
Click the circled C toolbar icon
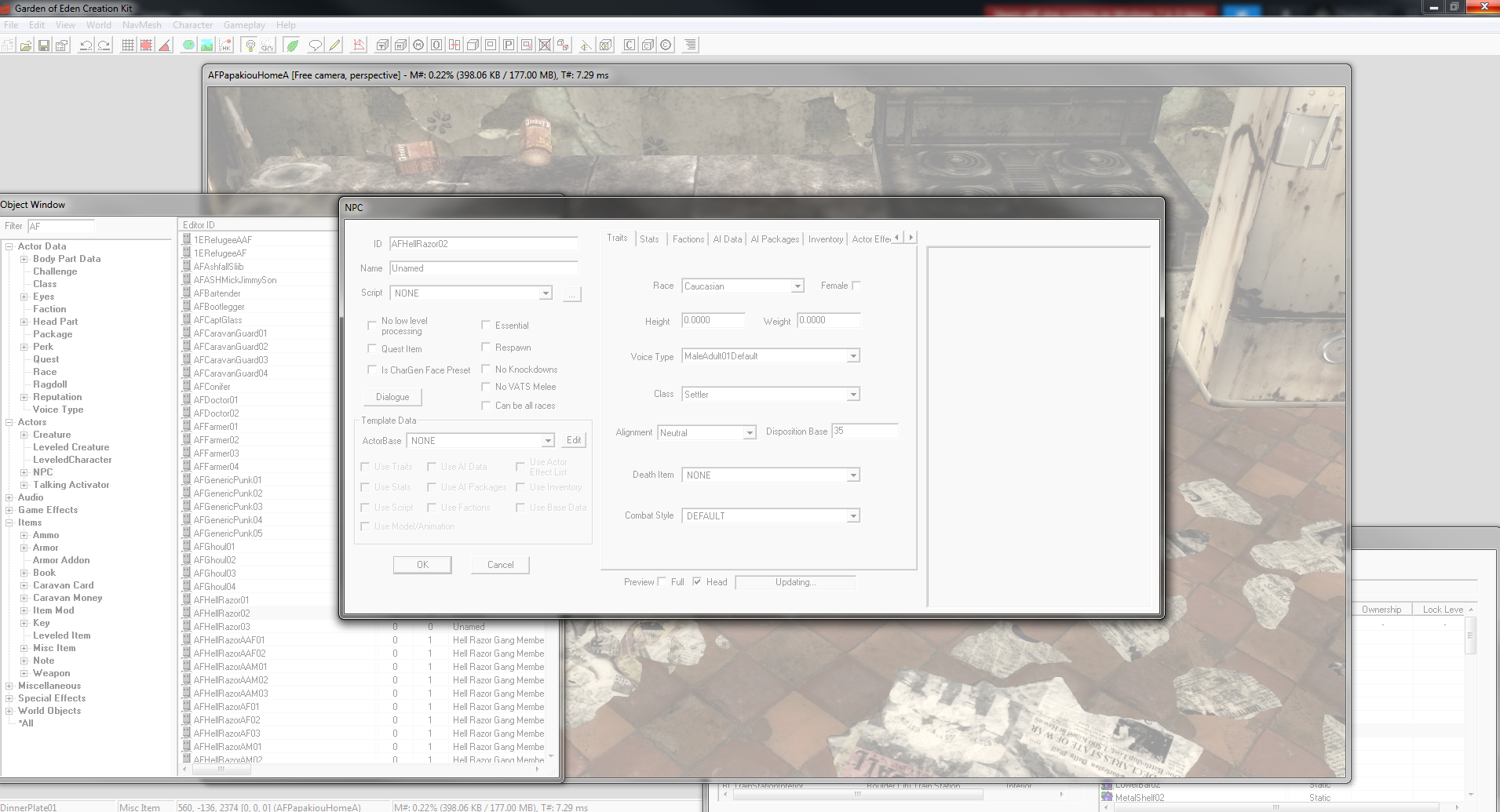(x=666, y=46)
